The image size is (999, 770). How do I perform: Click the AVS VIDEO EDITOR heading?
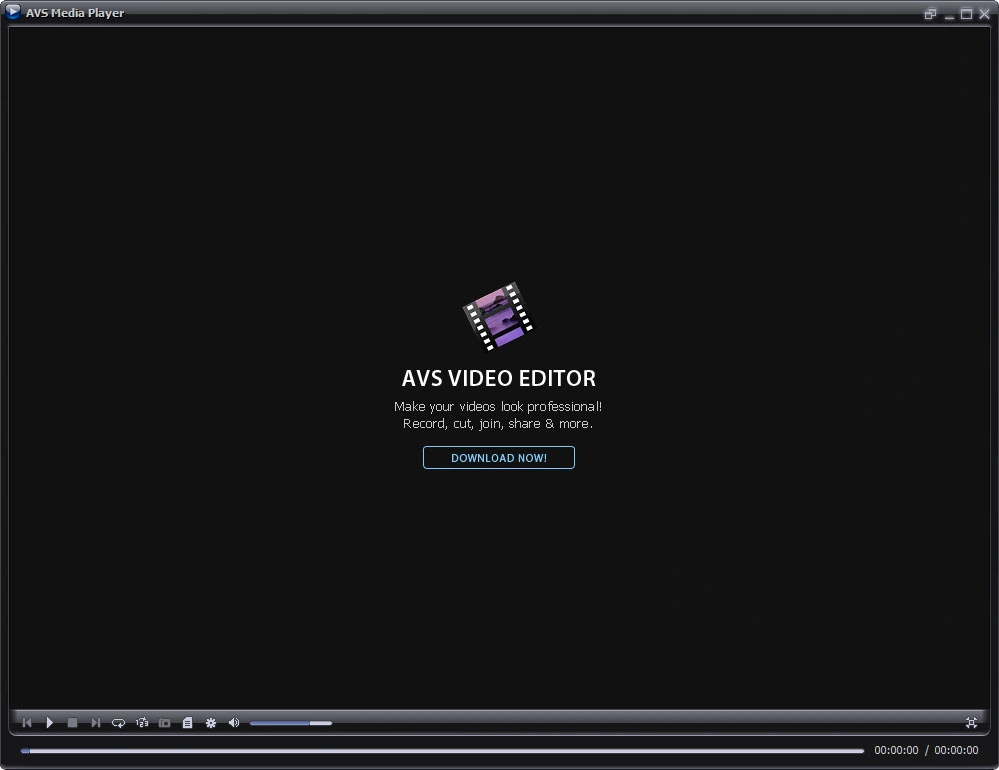tap(499, 379)
